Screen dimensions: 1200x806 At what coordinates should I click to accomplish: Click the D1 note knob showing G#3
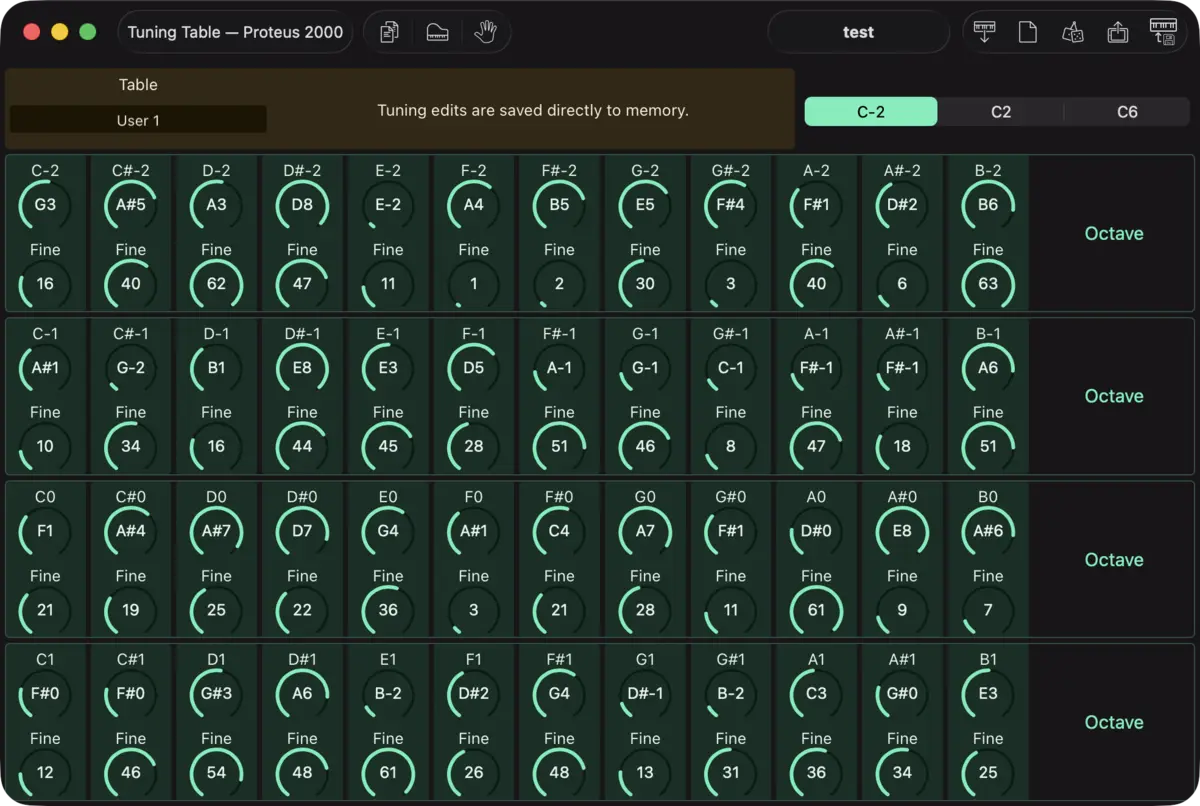pos(216,694)
